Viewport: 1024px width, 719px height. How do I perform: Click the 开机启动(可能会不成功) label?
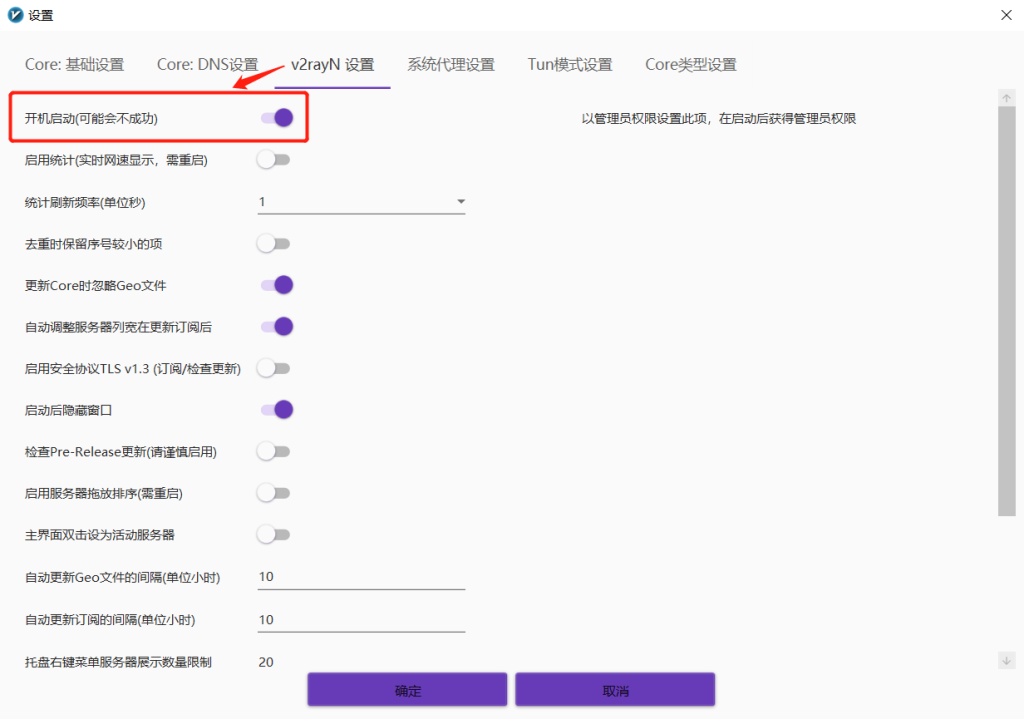91,118
